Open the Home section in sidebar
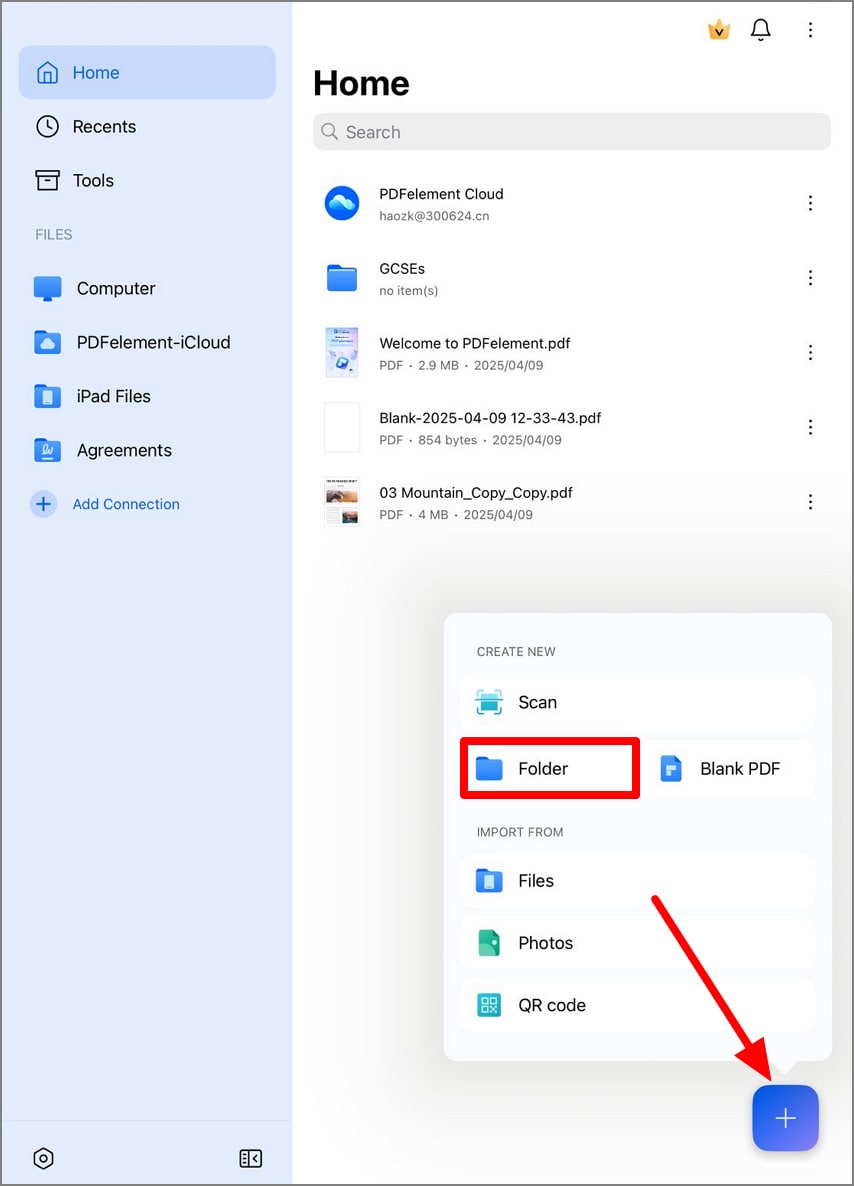The height and width of the screenshot is (1186, 854). point(147,73)
